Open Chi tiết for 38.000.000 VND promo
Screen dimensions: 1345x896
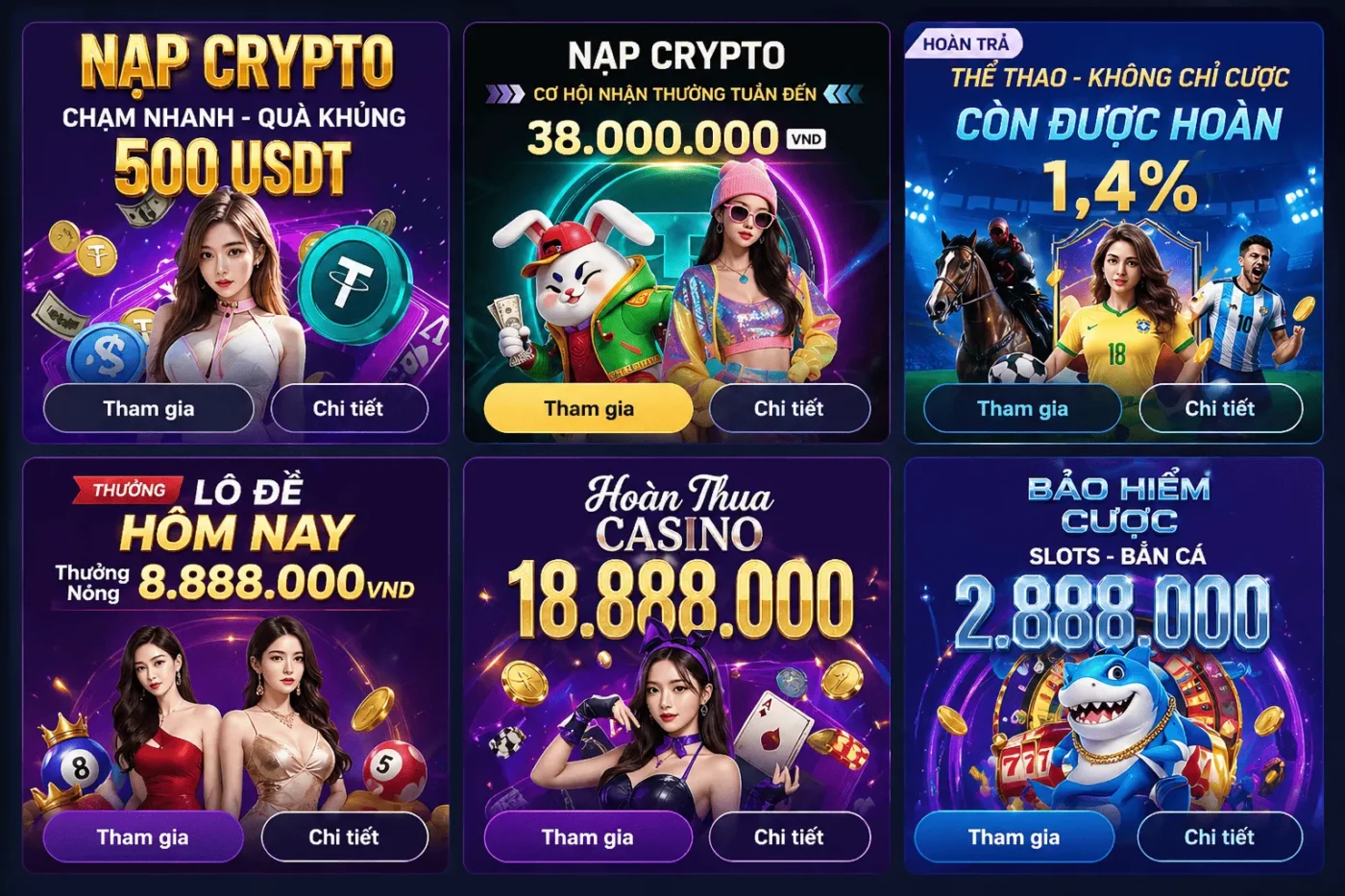pos(789,408)
